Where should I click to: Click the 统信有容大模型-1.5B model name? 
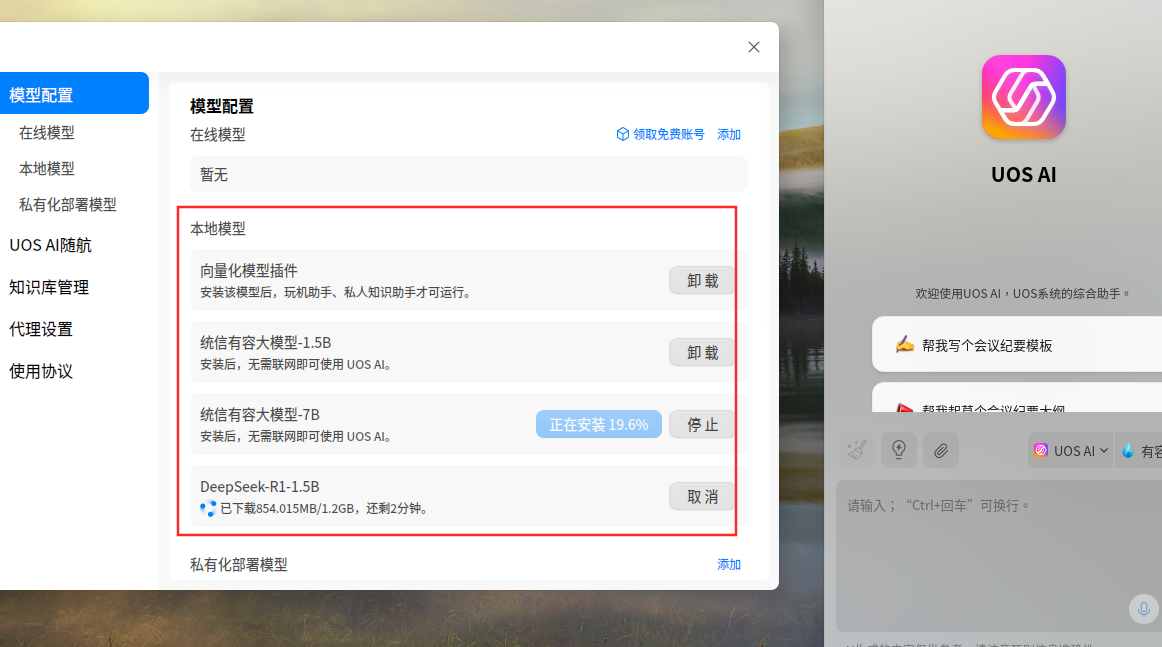pyautogui.click(x=265, y=343)
